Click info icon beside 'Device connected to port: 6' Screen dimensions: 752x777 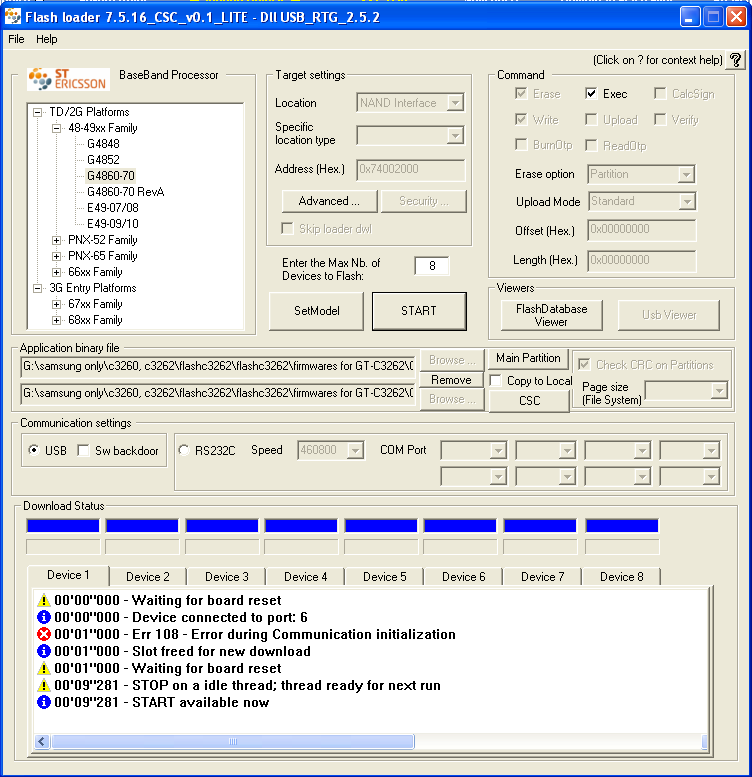(44, 617)
